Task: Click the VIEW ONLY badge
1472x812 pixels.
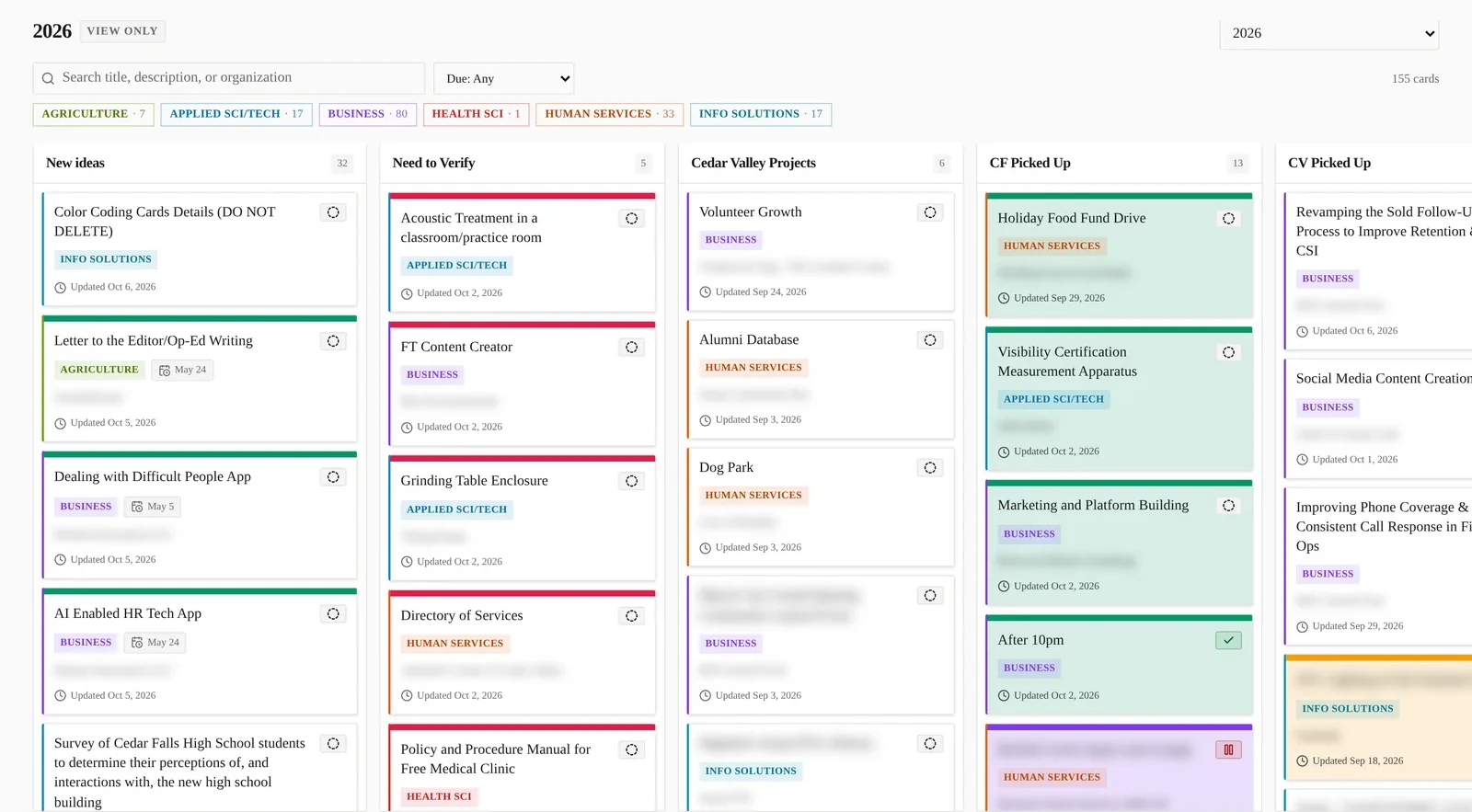Action: pyautogui.click(x=122, y=31)
